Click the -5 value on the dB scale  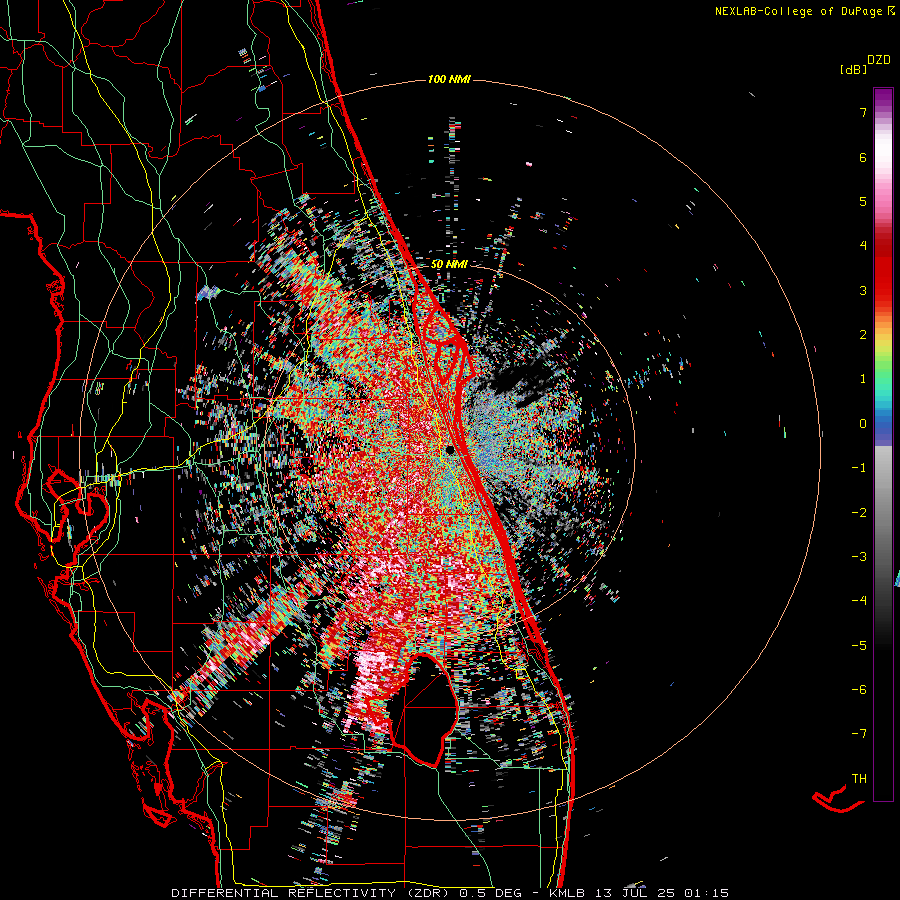859,646
